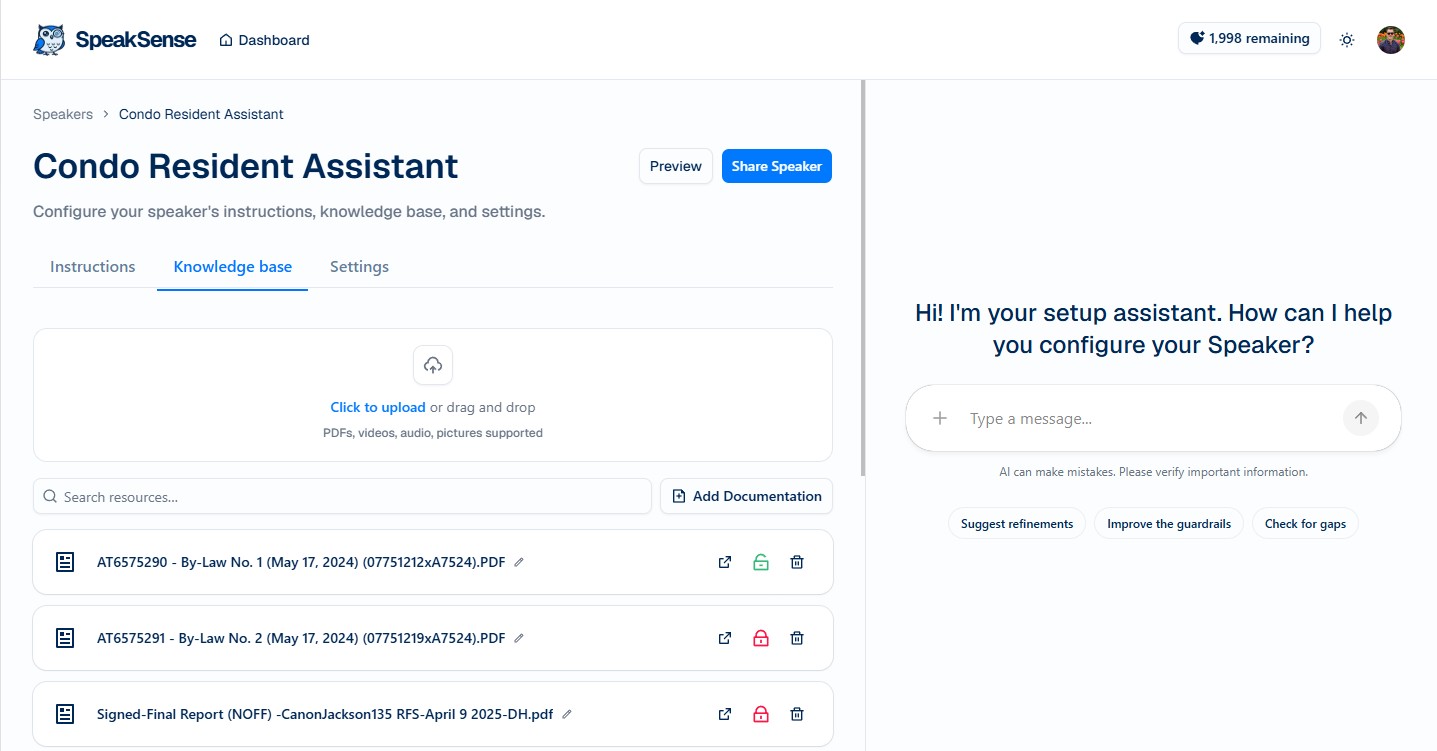
Task: Click the document icon for Signed-Final Report
Action: pyautogui.click(x=65, y=714)
